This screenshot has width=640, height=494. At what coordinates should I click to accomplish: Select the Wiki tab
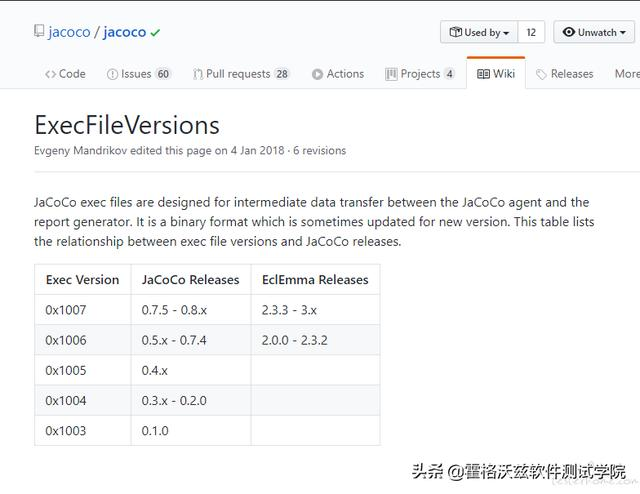(x=496, y=74)
